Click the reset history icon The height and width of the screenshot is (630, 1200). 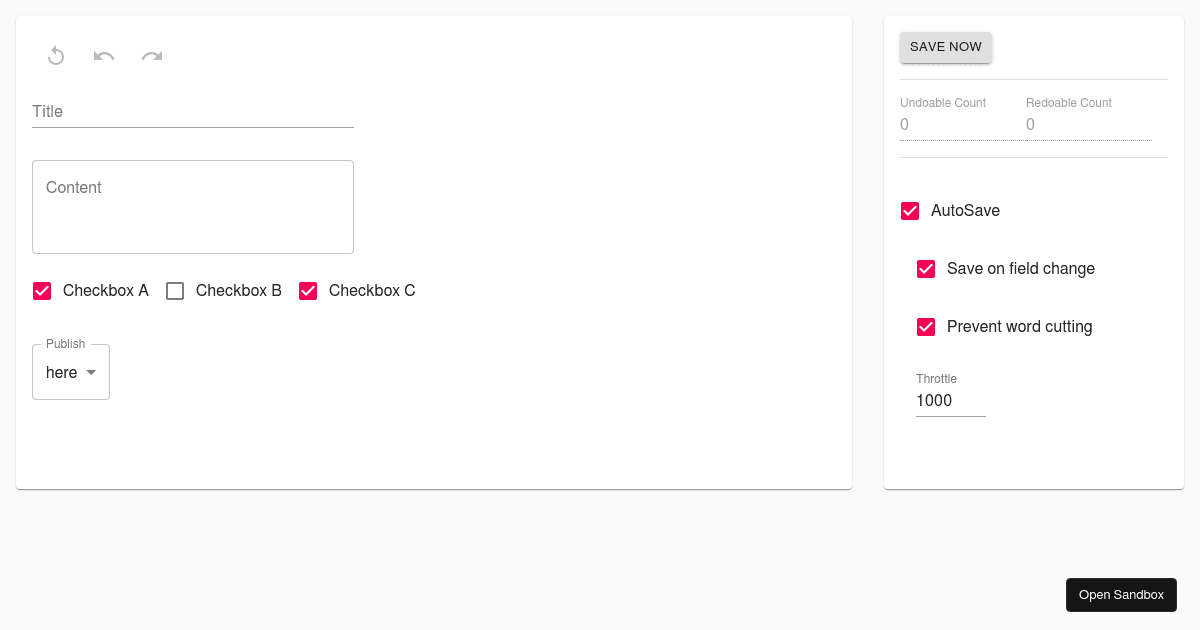[56, 55]
